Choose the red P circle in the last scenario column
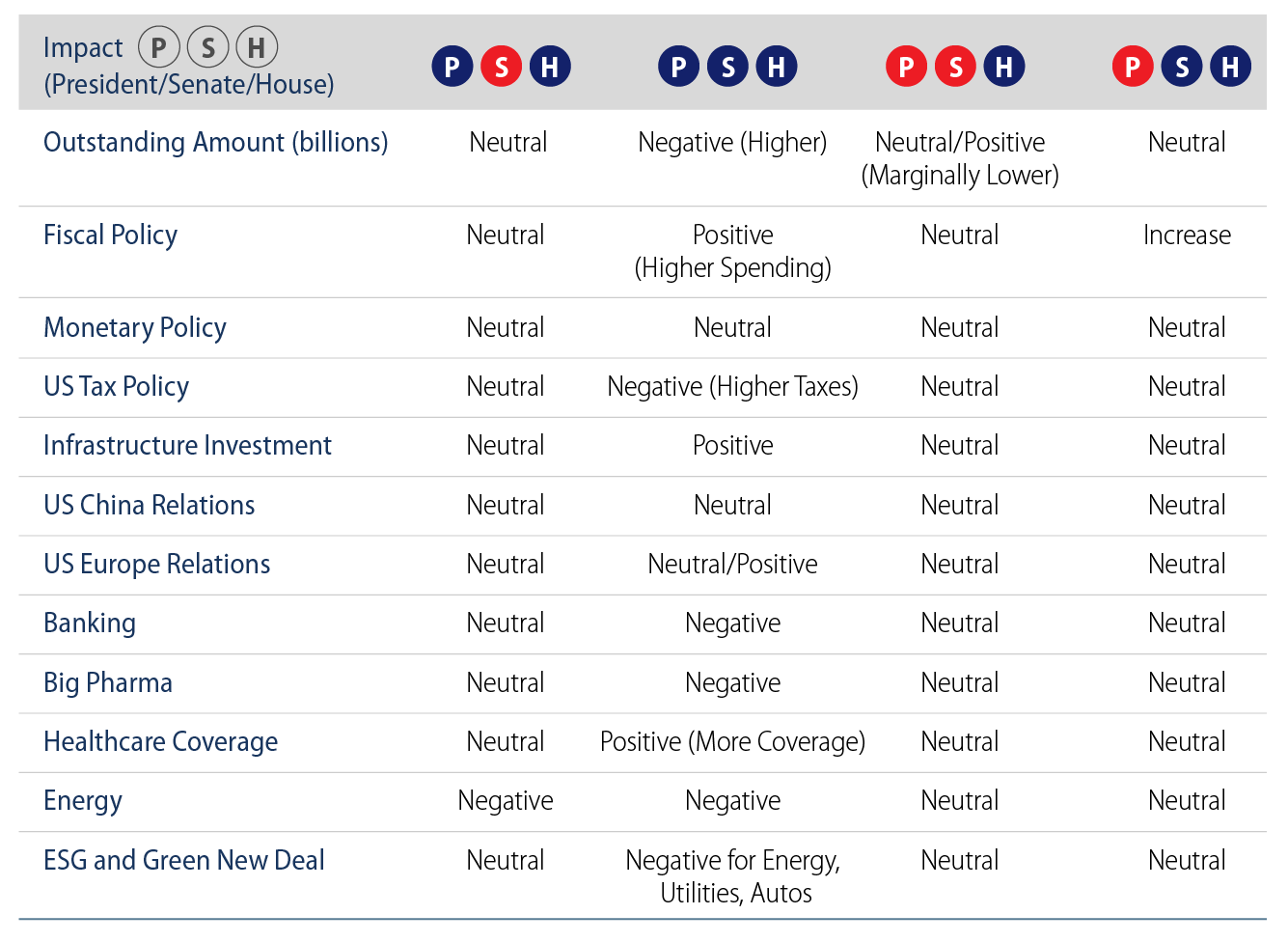Image resolution: width=1288 pixels, height=942 pixels. pyautogui.click(x=1134, y=67)
